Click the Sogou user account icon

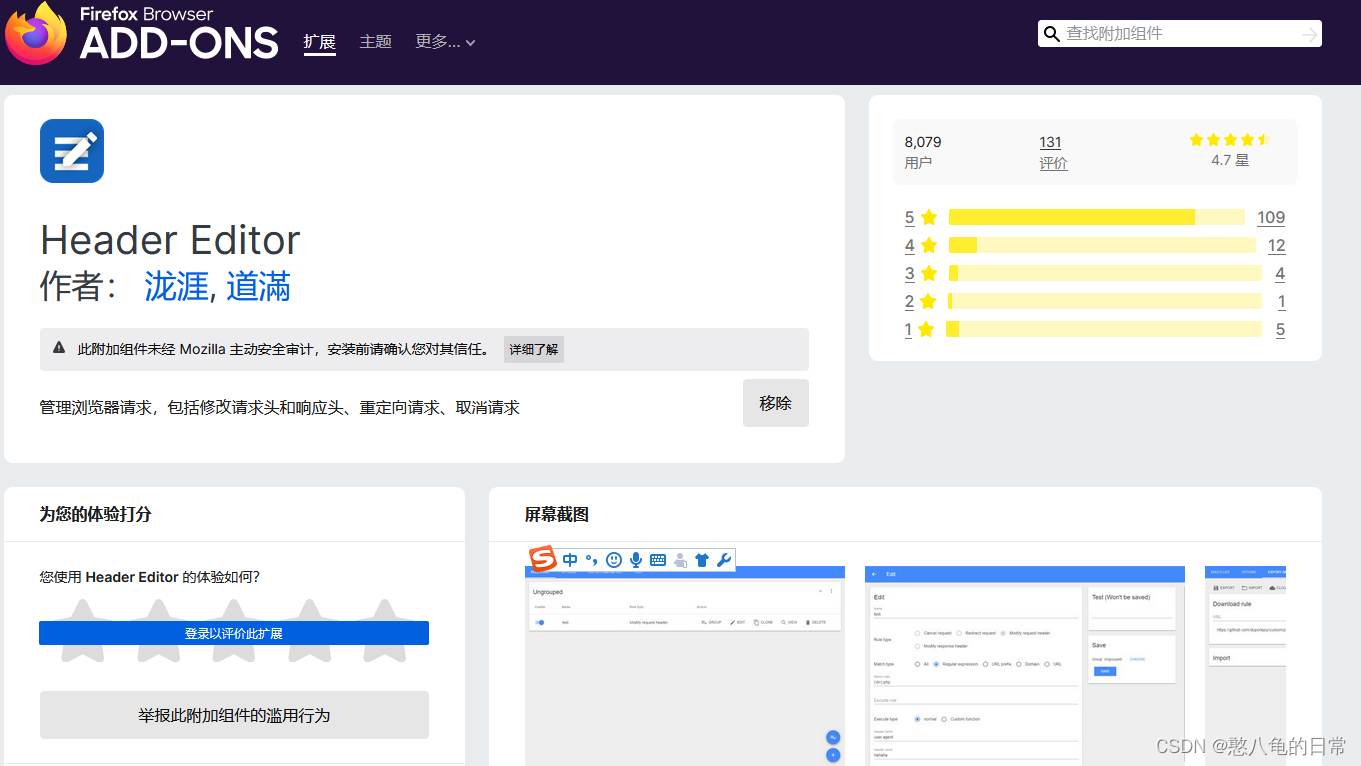[x=680, y=560]
